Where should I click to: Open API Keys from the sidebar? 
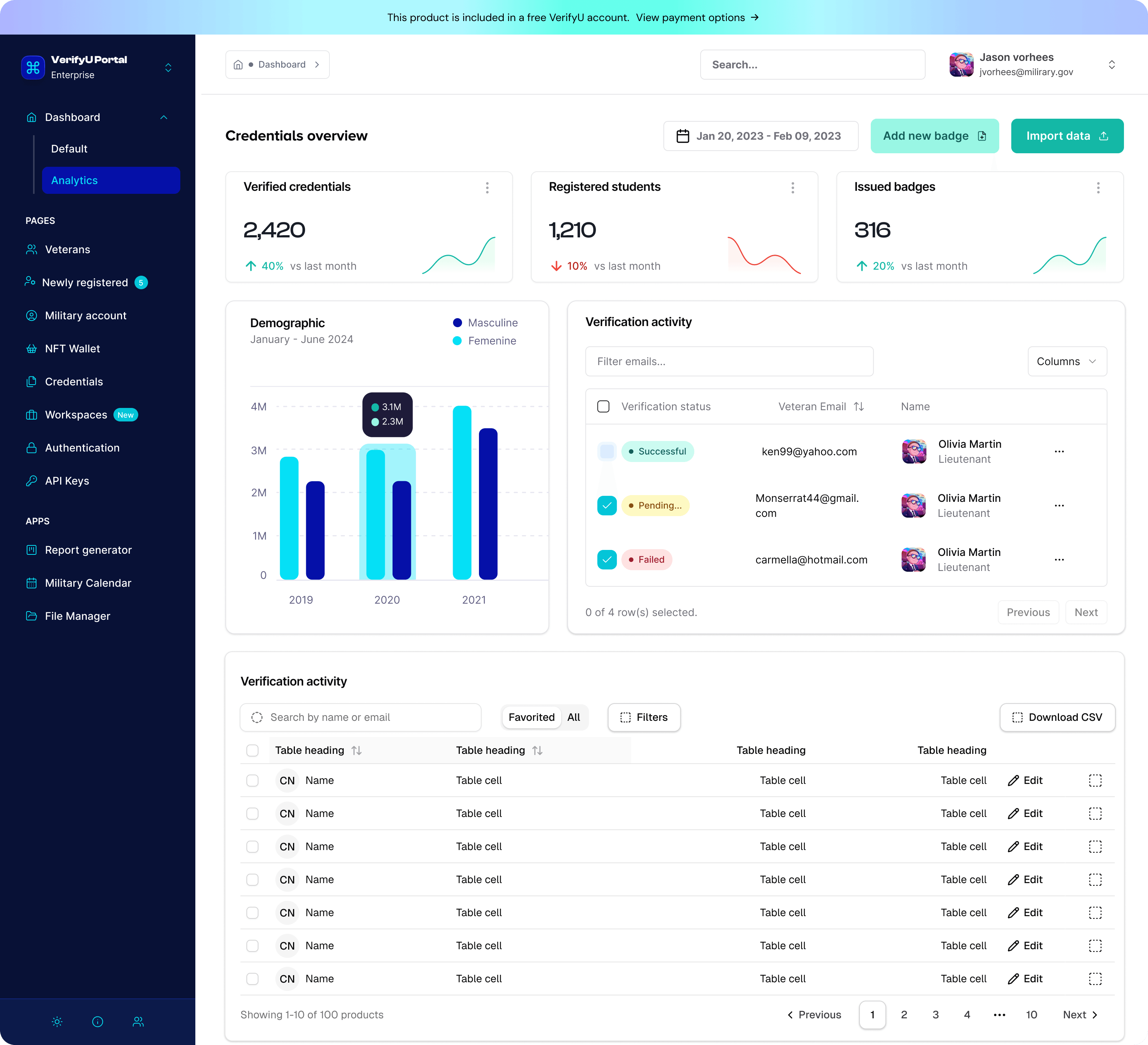66,481
